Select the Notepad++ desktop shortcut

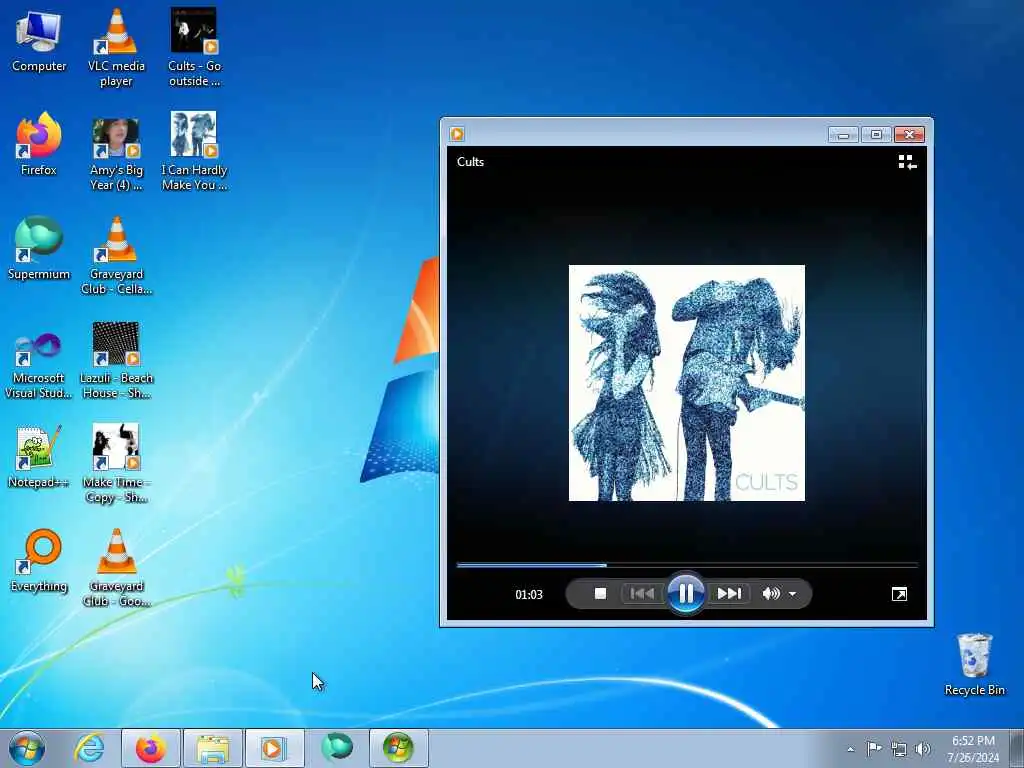tap(39, 456)
